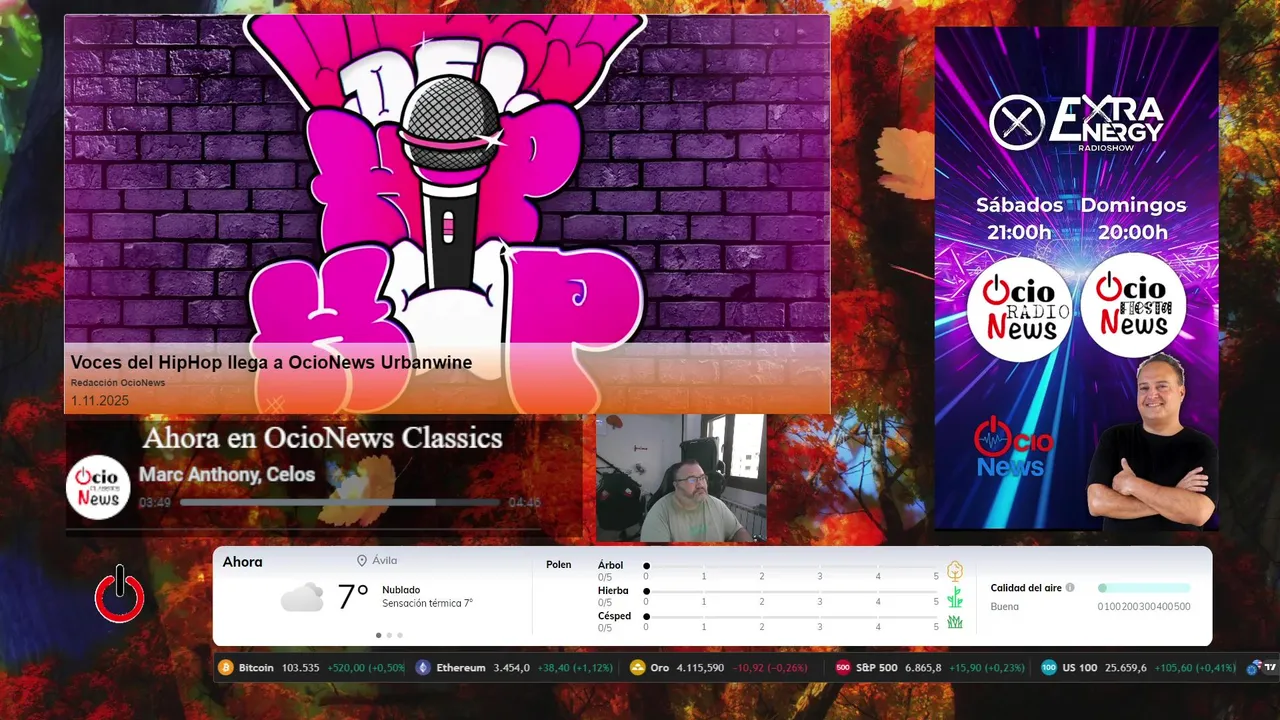Click the US 100 ticker name
Image resolution: width=1280 pixels, height=720 pixels.
[1079, 667]
